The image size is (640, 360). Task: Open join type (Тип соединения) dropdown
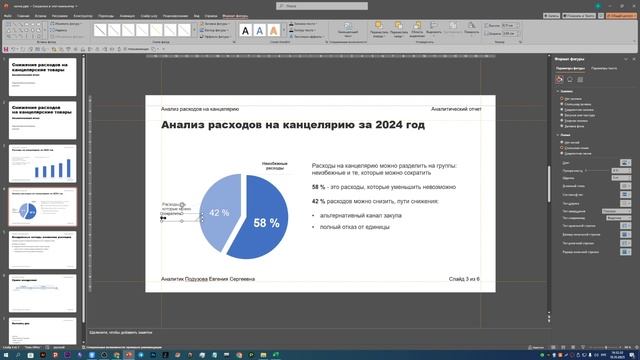click(618, 218)
